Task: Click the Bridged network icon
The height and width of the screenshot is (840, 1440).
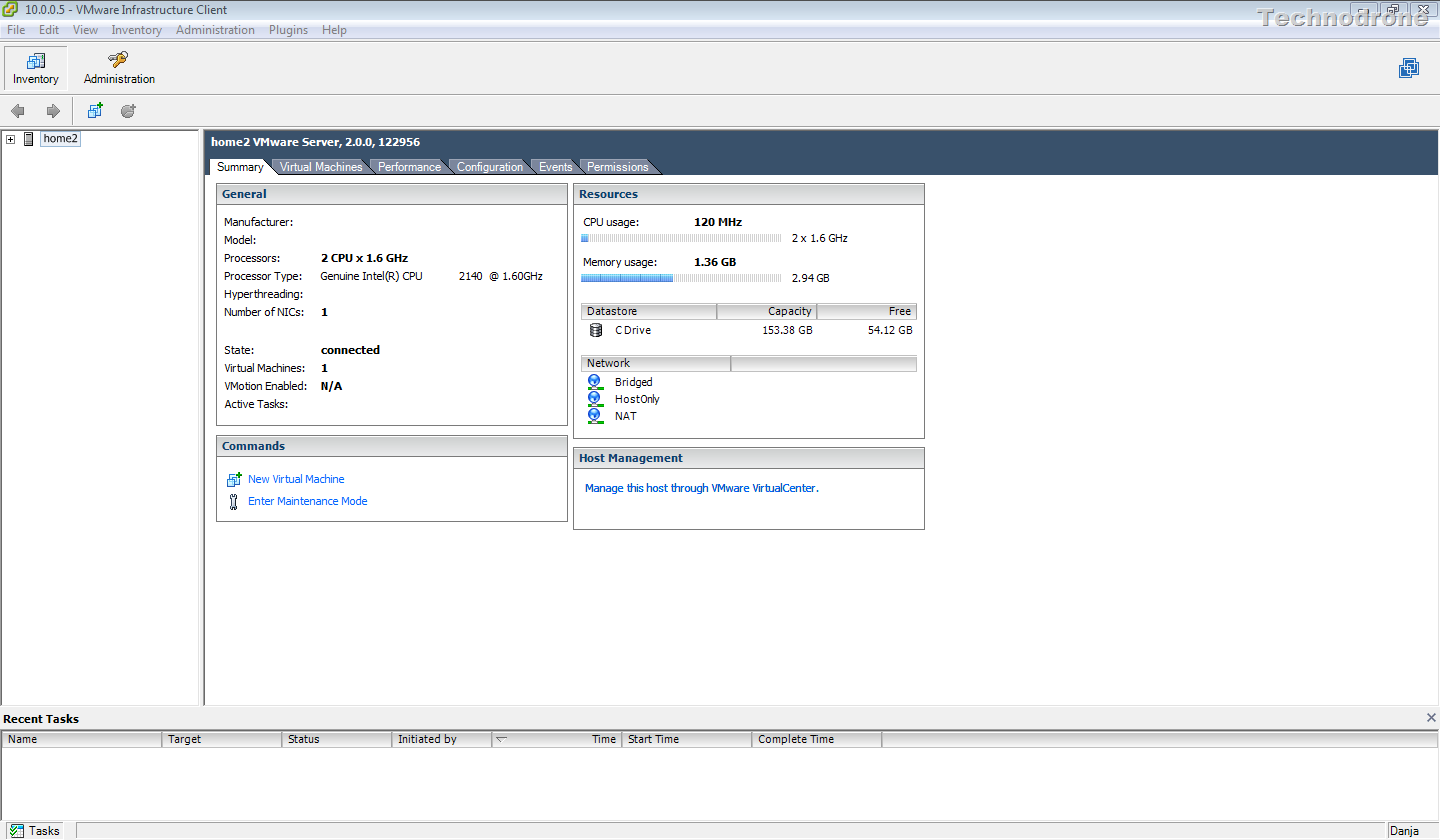Action: 595,382
